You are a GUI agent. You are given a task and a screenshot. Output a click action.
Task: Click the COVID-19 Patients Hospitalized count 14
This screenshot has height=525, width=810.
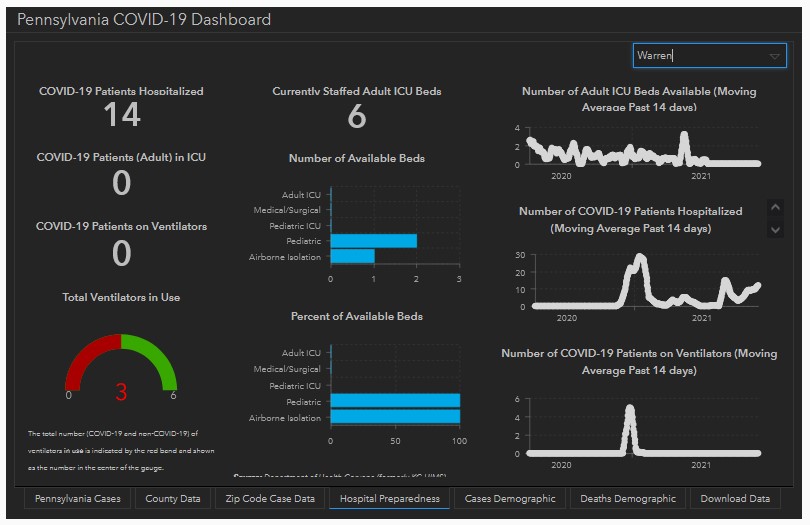click(121, 116)
